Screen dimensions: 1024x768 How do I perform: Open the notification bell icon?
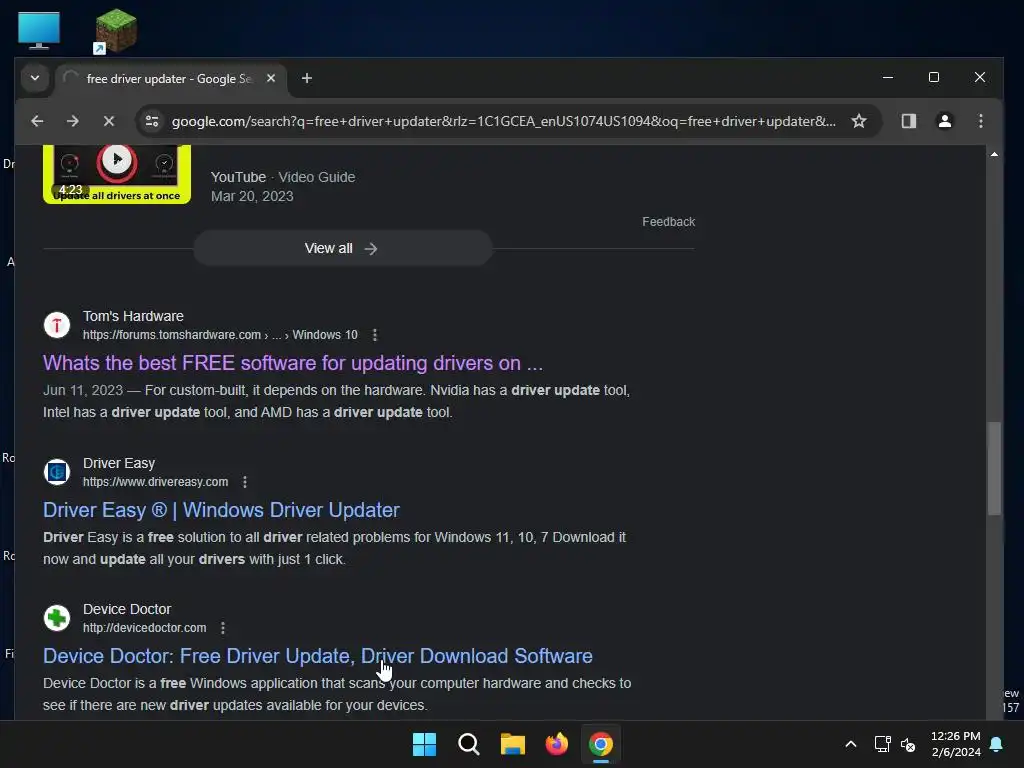pyautogui.click(x=997, y=744)
